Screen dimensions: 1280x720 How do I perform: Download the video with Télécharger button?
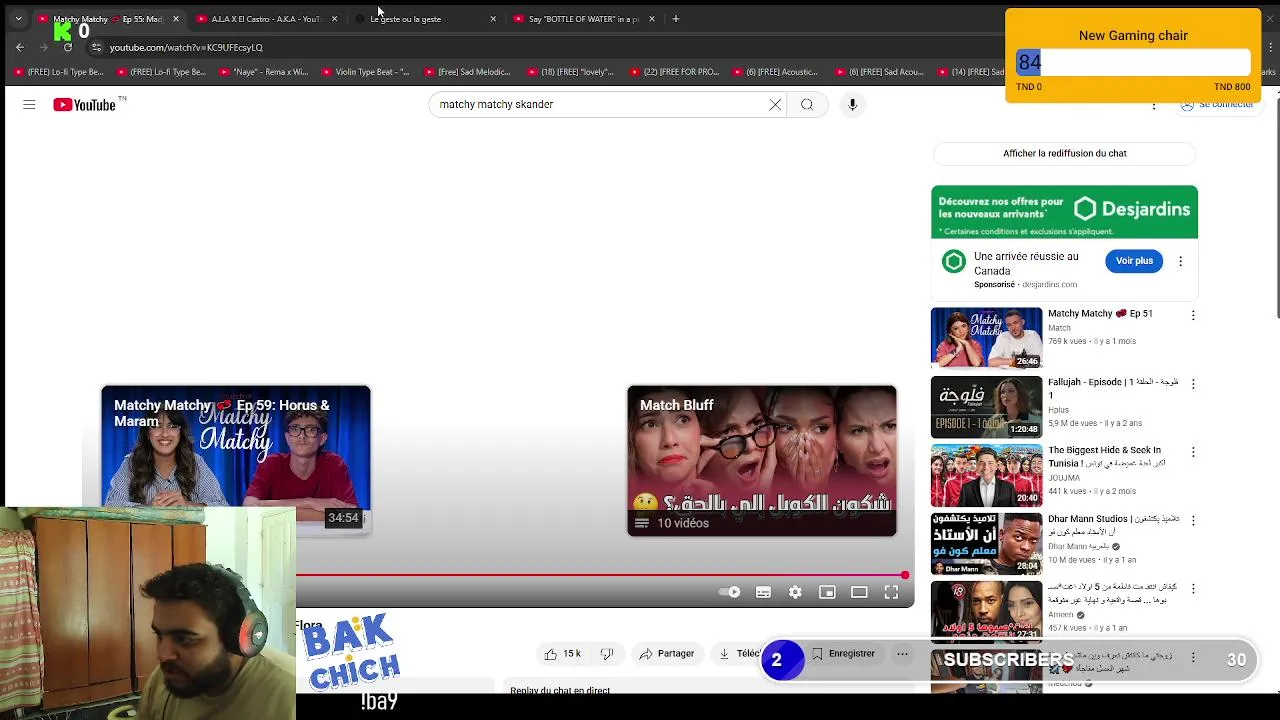(x=740, y=654)
